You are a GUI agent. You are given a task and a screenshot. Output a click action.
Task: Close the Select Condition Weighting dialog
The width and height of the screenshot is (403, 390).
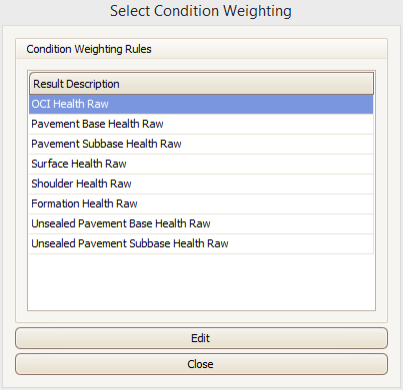click(201, 364)
